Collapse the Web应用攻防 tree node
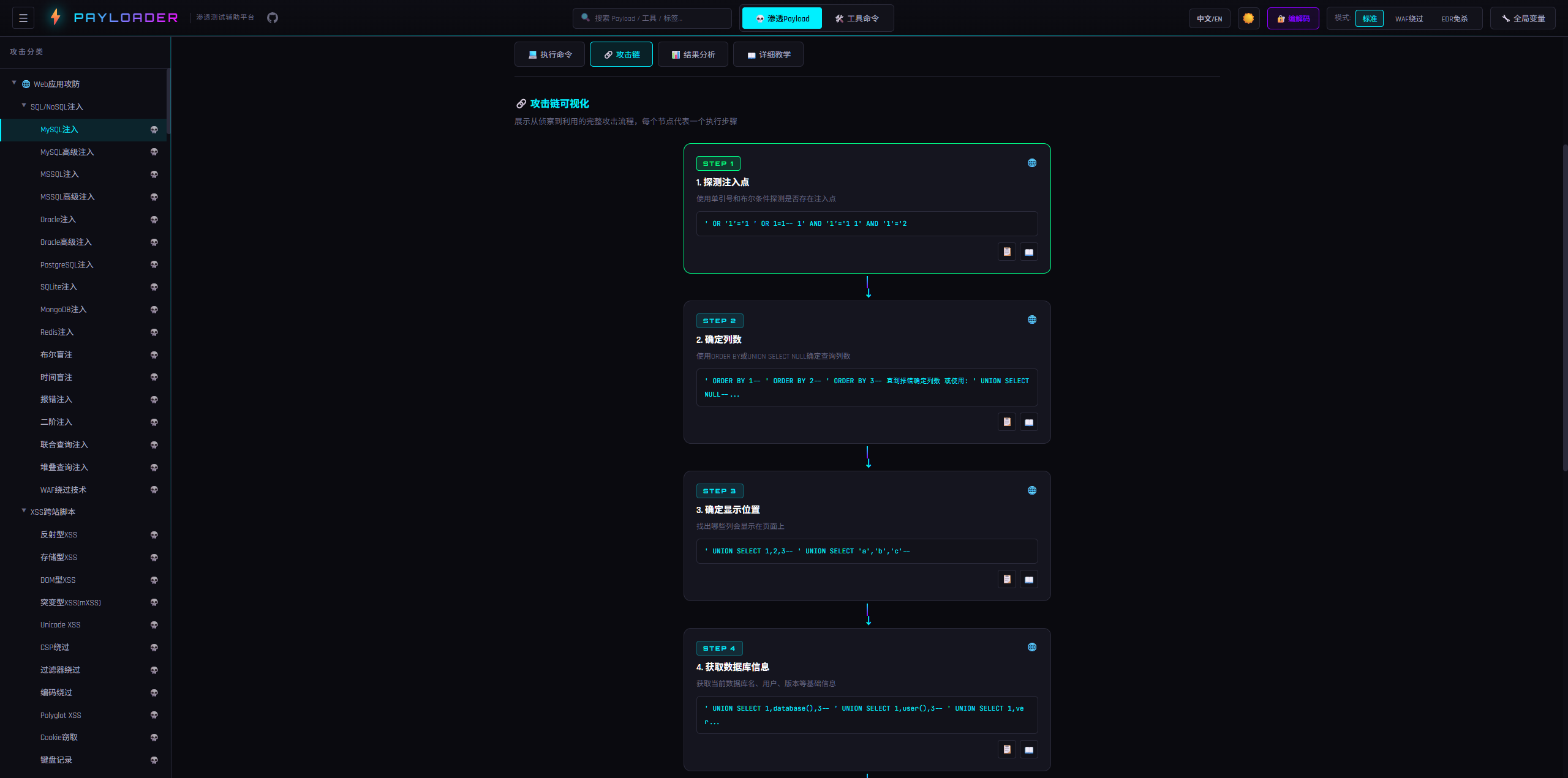Screen dimensions: 1568x778 [14, 83]
